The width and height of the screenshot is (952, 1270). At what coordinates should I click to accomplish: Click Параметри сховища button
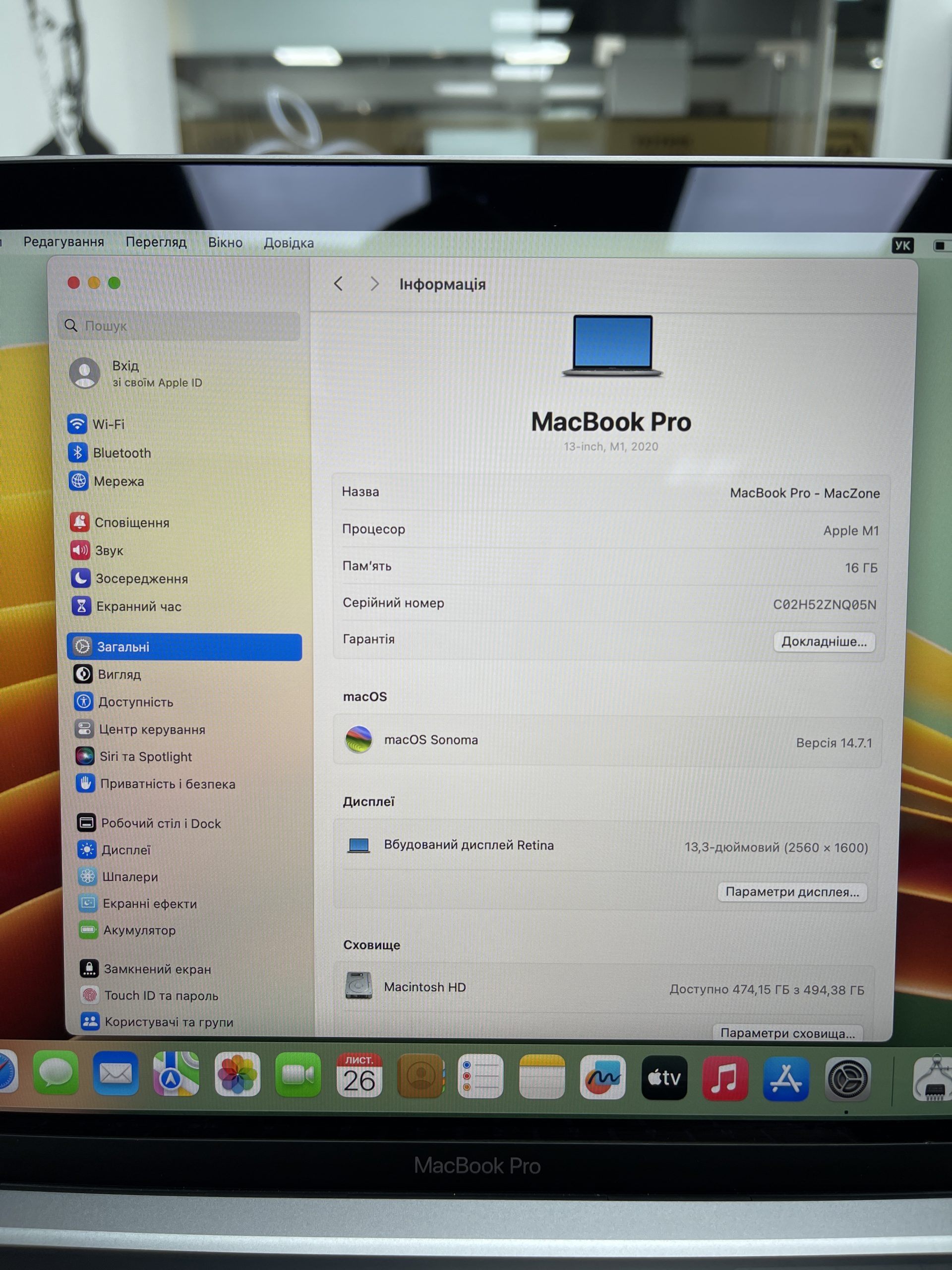tap(787, 1033)
